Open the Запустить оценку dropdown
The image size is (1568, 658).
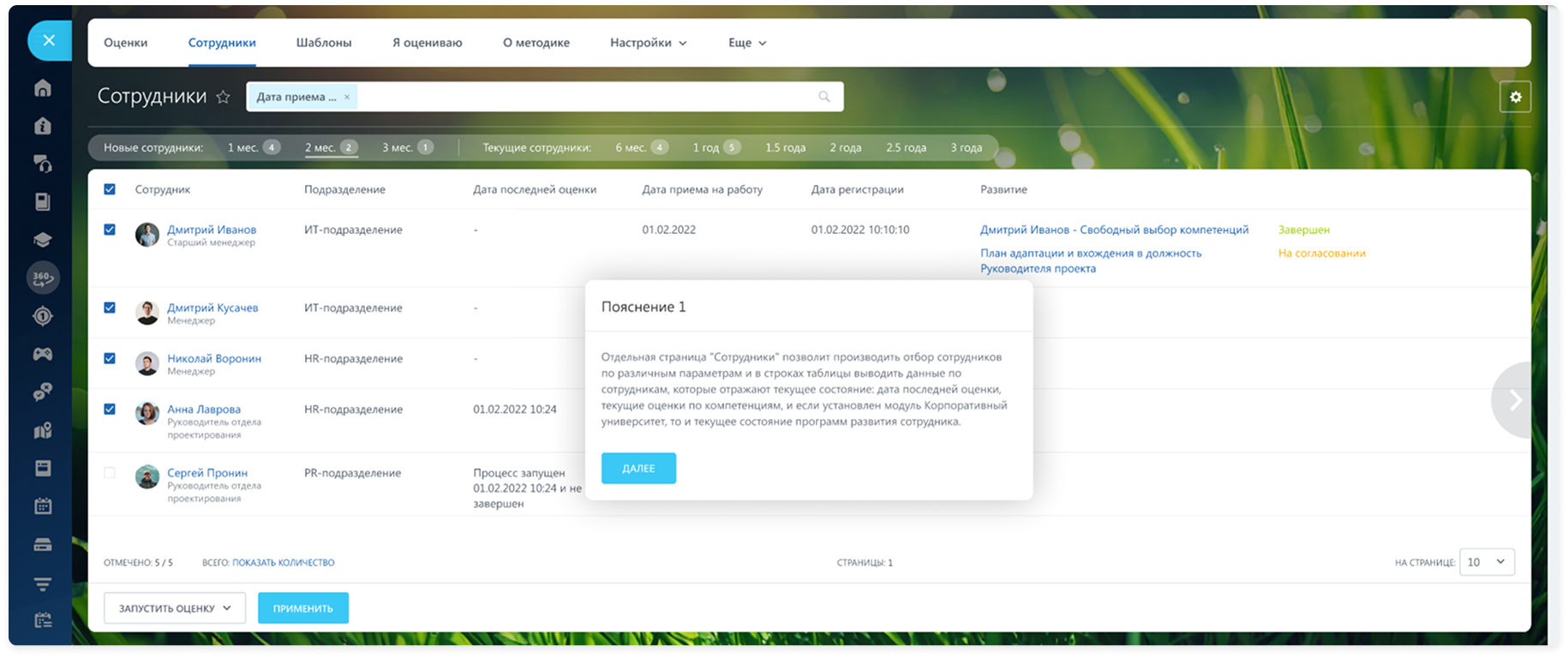(175, 608)
